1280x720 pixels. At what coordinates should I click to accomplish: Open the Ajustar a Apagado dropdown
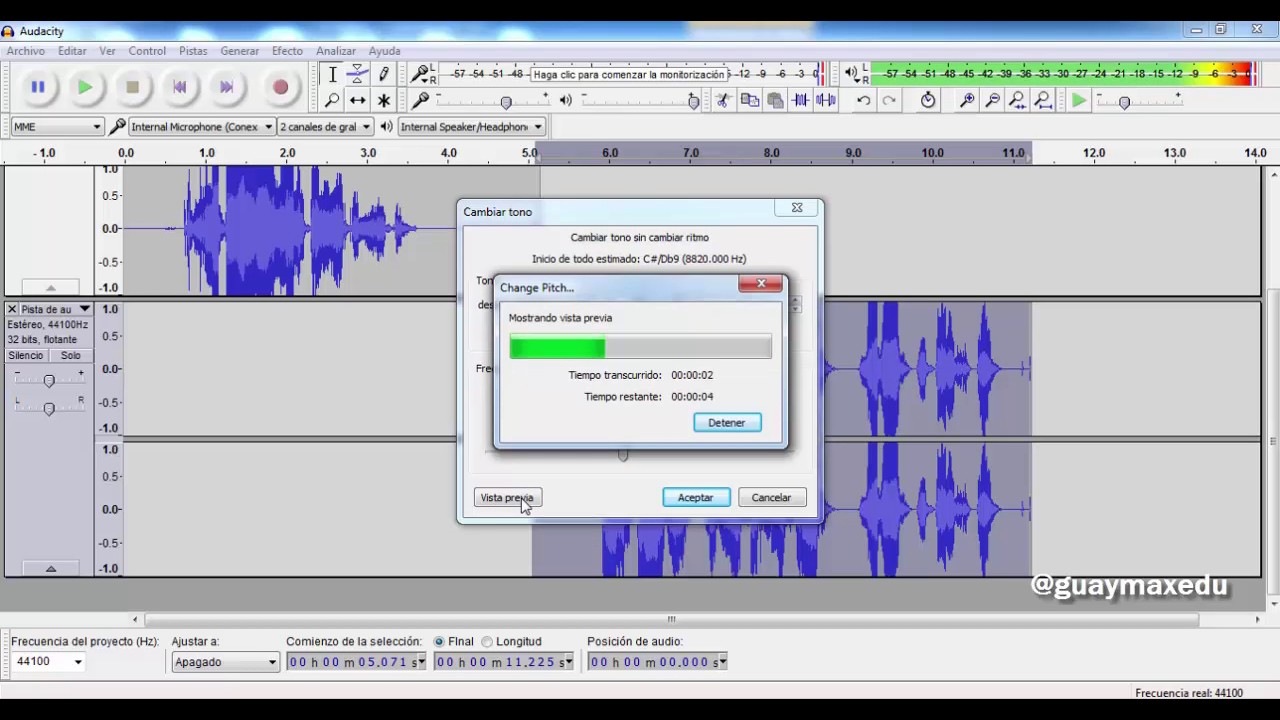click(x=225, y=662)
